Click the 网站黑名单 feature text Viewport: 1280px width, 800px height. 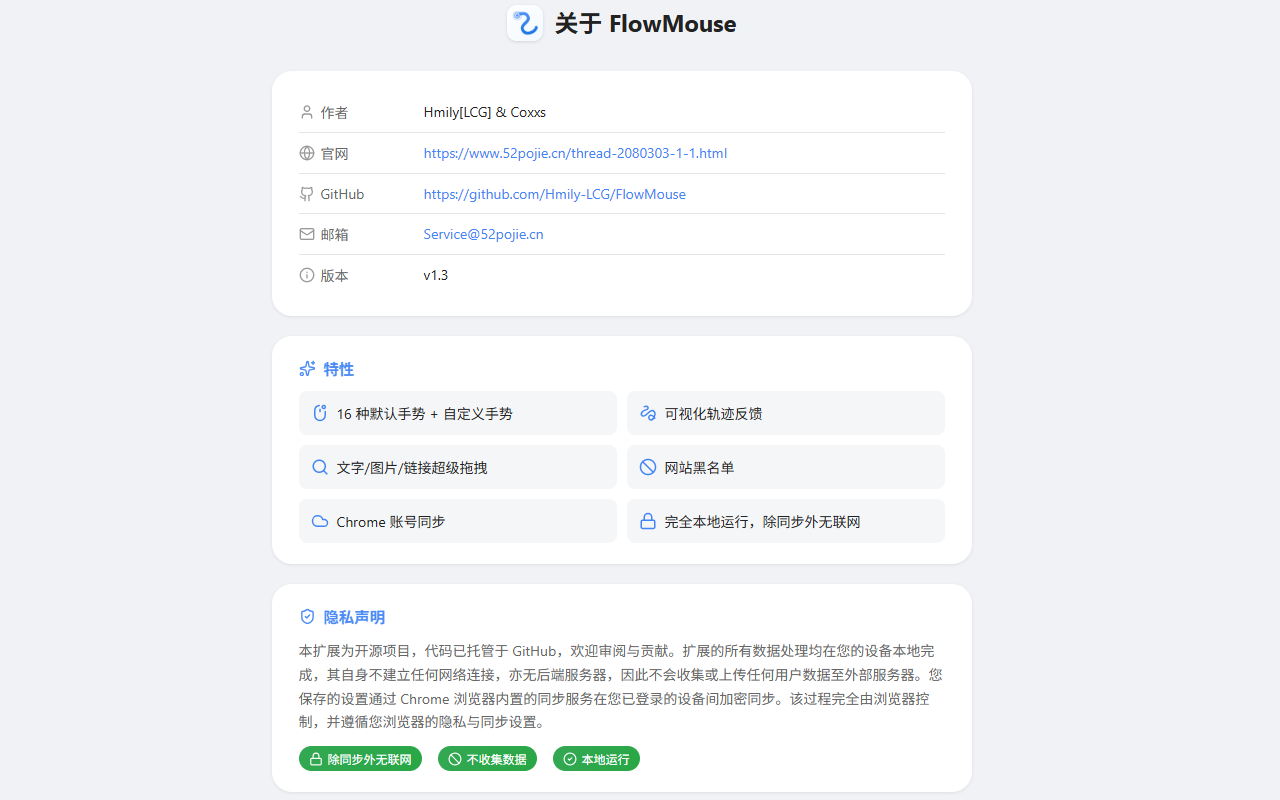[699, 467]
